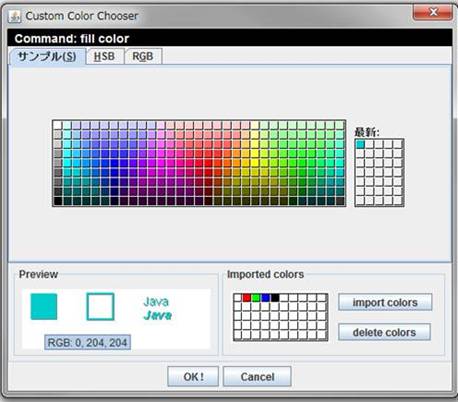Click the RGB: 0, 204, 204 label
458x402 pixels.
coord(87,342)
